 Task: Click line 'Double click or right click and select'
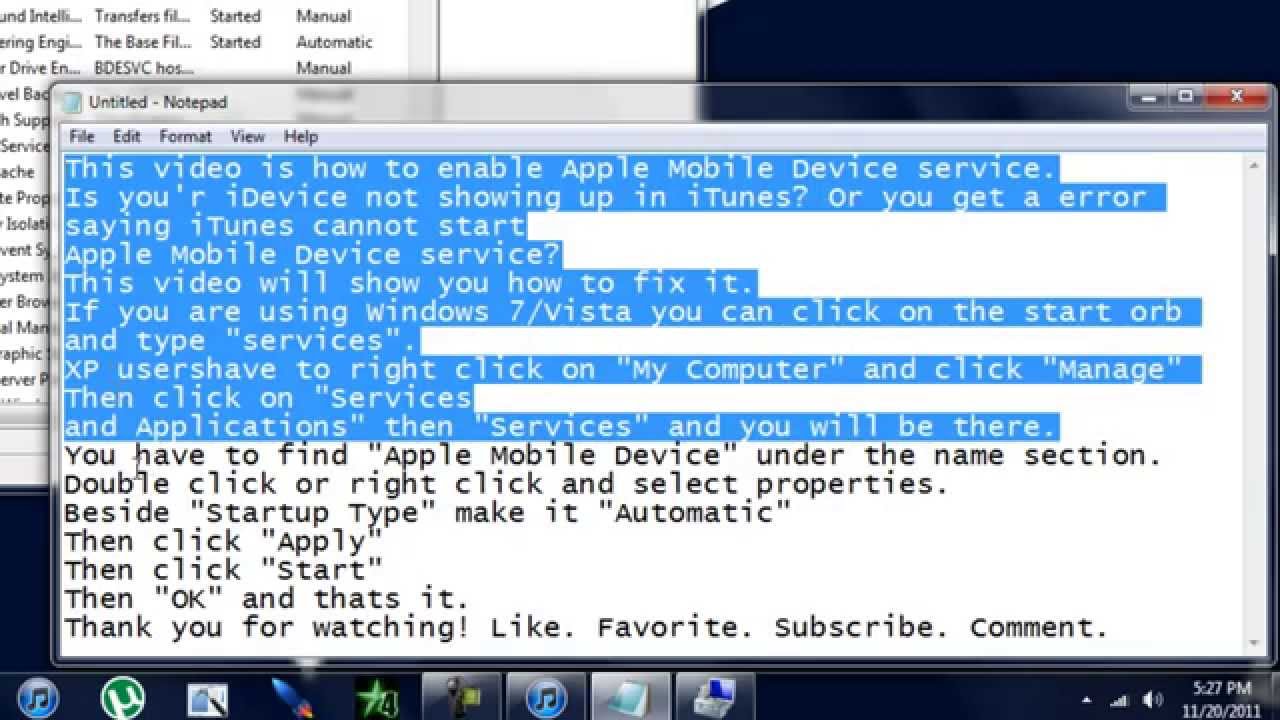tap(506, 484)
